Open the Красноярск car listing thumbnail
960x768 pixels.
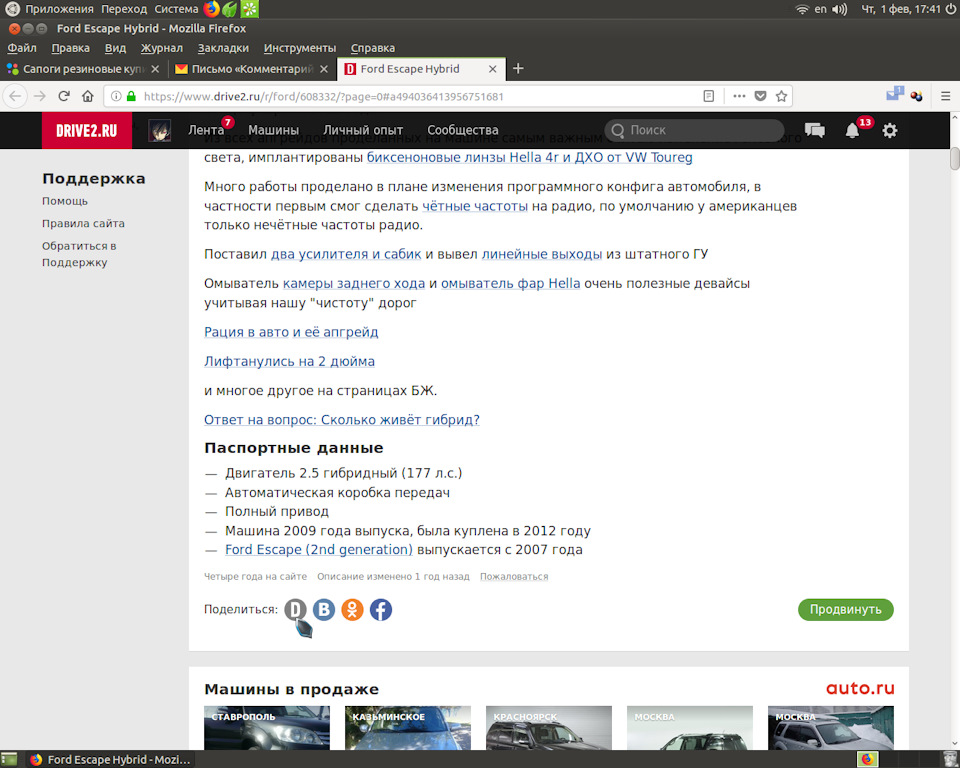tap(549, 728)
